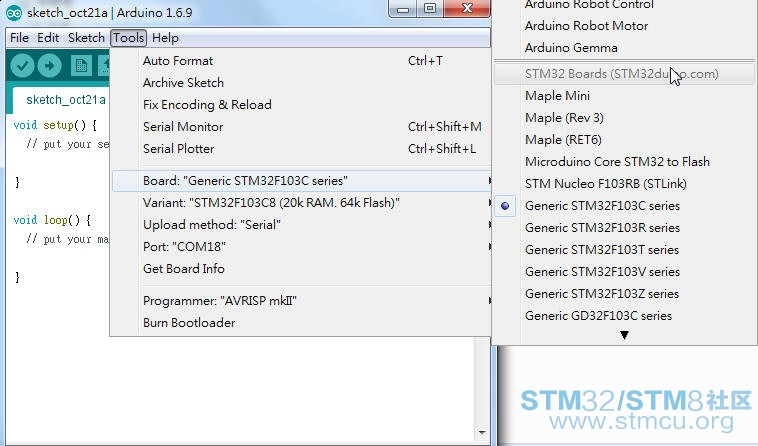Viewport: 758px width, 446px height.
Task: Close the Arduino 1.6.9 window
Action: click(467, 9)
